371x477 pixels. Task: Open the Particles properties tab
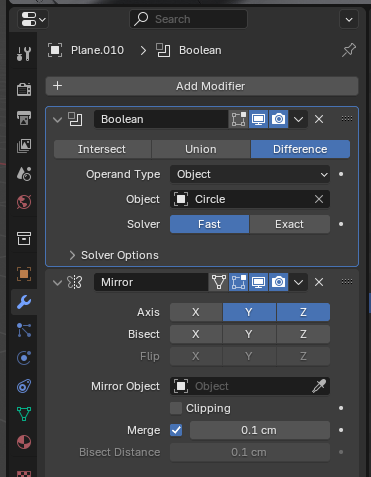coord(24,330)
